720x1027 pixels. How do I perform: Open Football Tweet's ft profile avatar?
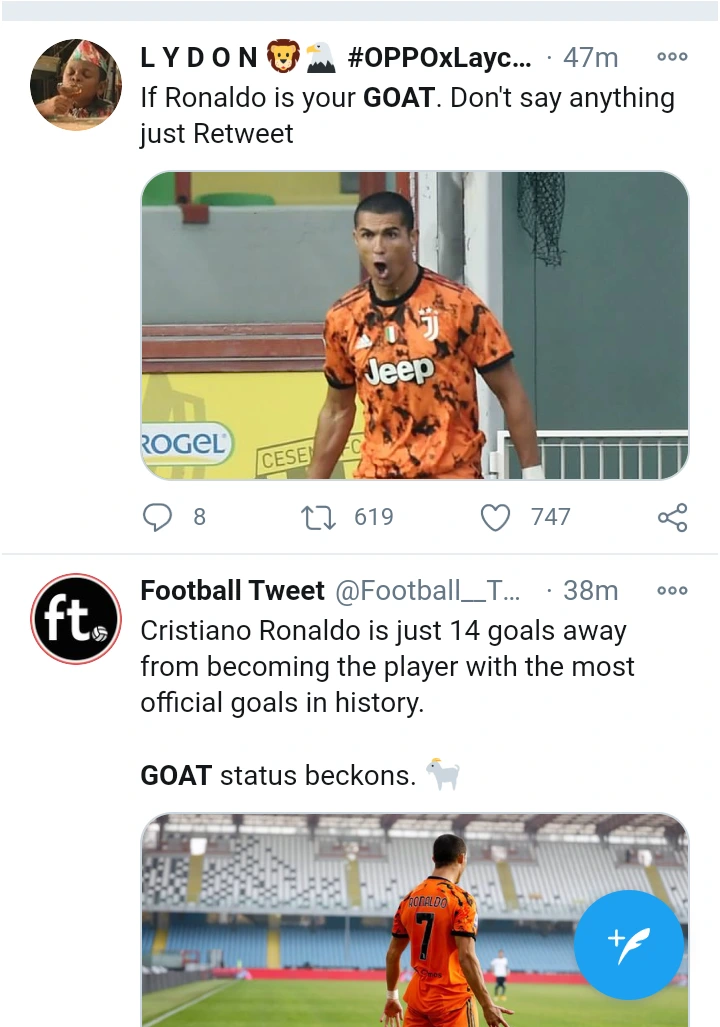(76, 619)
